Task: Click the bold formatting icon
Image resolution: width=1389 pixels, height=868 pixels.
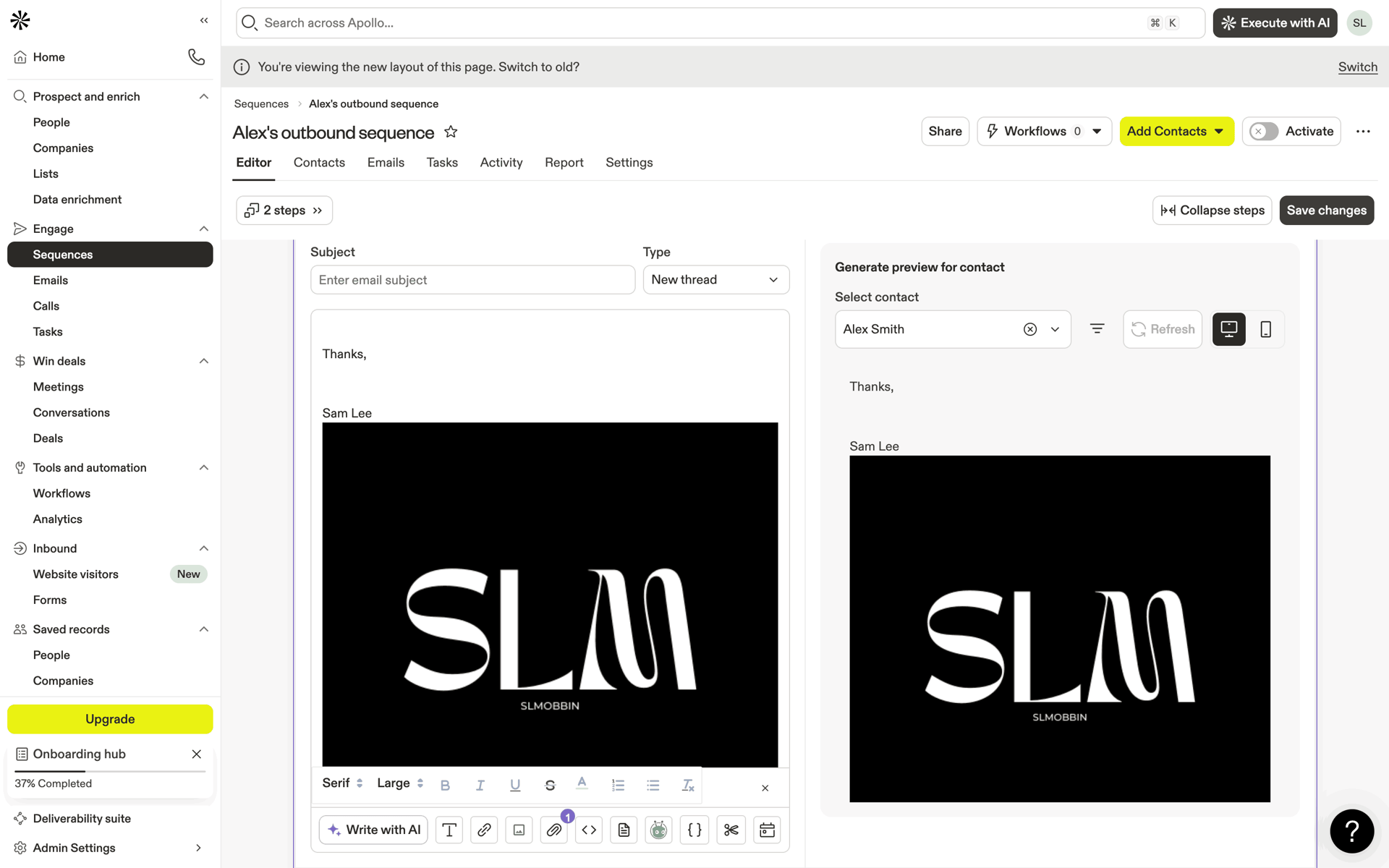Action: click(445, 785)
